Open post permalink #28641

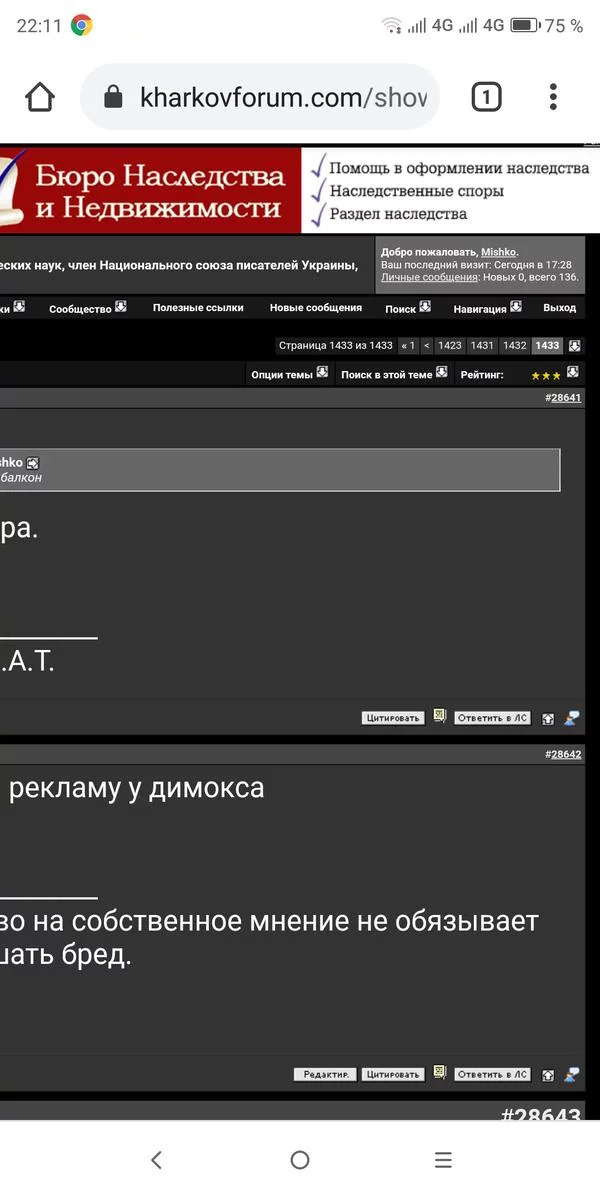click(x=564, y=397)
